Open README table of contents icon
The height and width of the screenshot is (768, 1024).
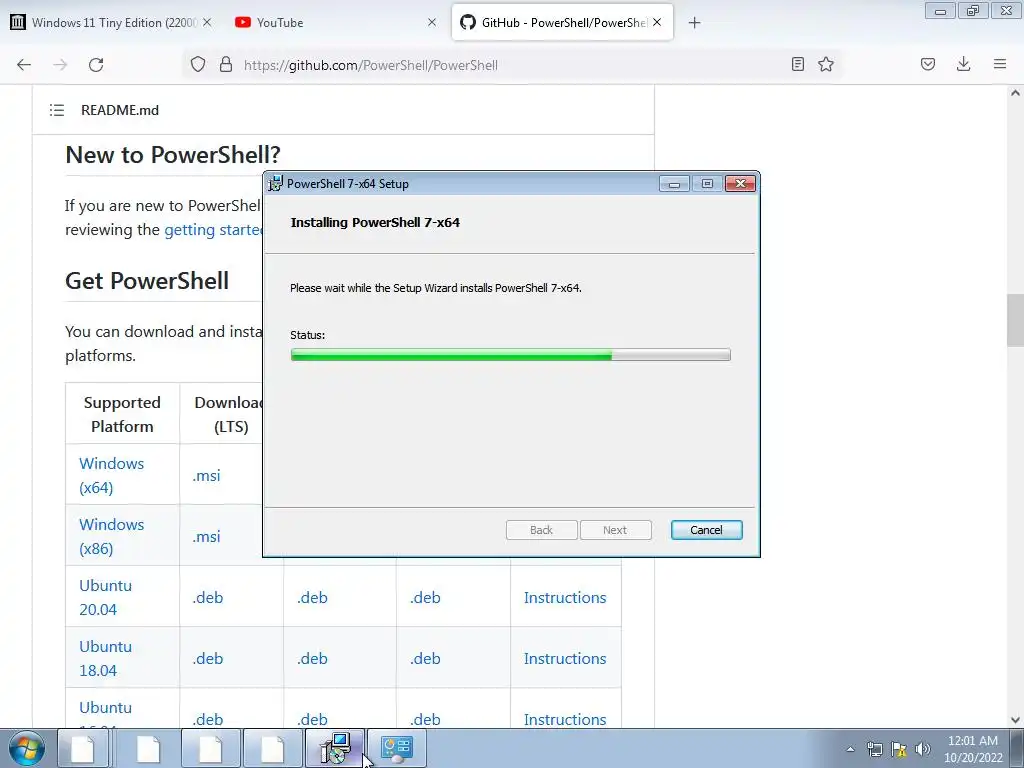coord(57,110)
